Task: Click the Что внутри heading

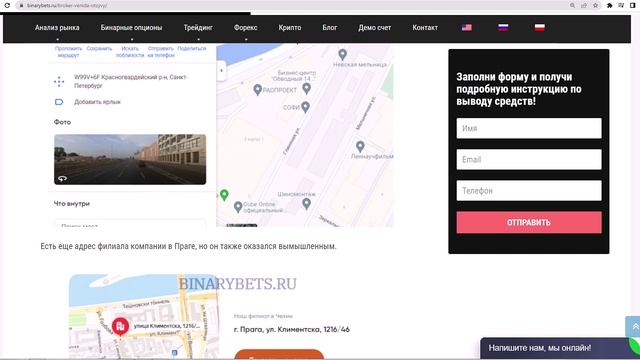Action: (x=71, y=203)
